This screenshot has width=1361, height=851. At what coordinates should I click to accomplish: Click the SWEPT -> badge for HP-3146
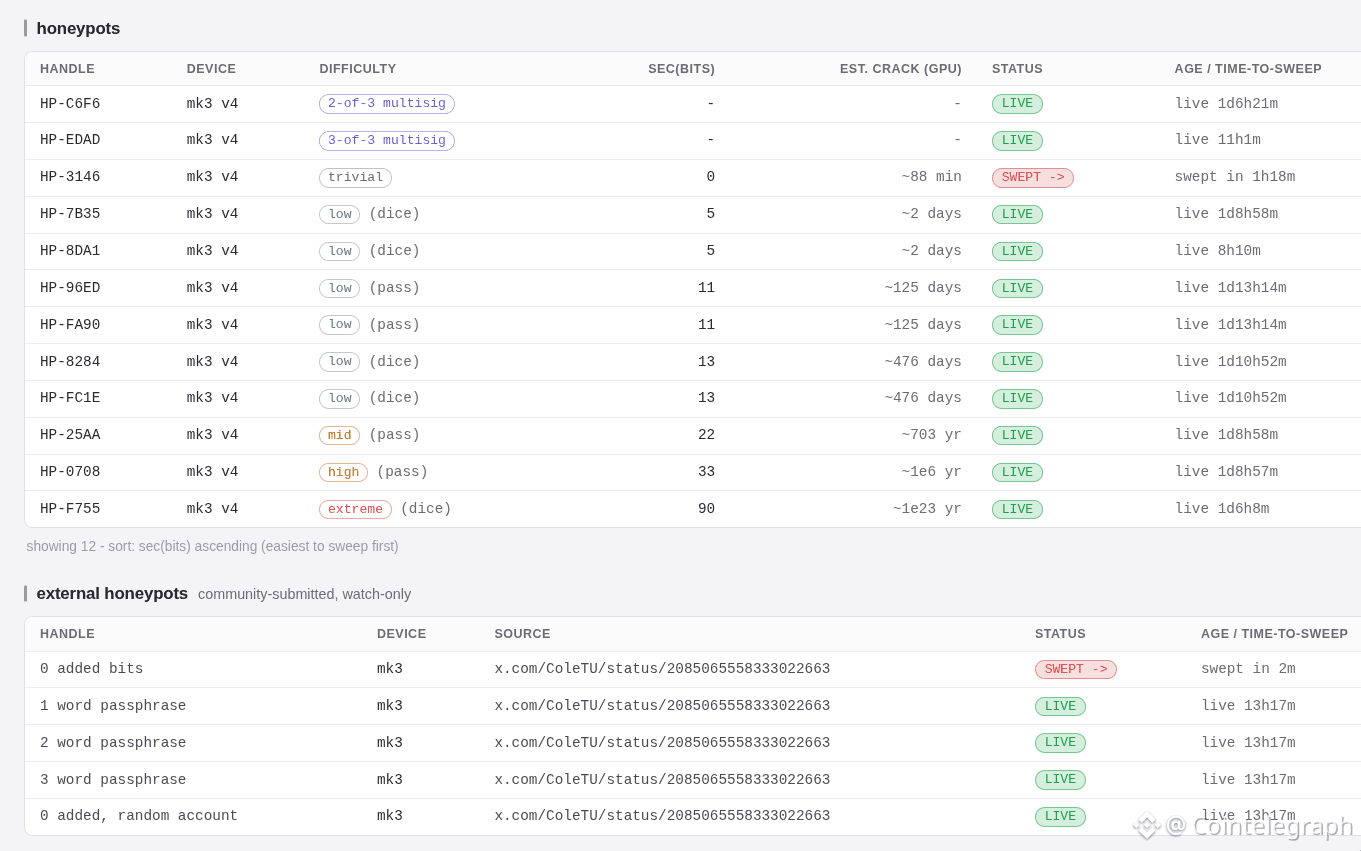(1032, 178)
